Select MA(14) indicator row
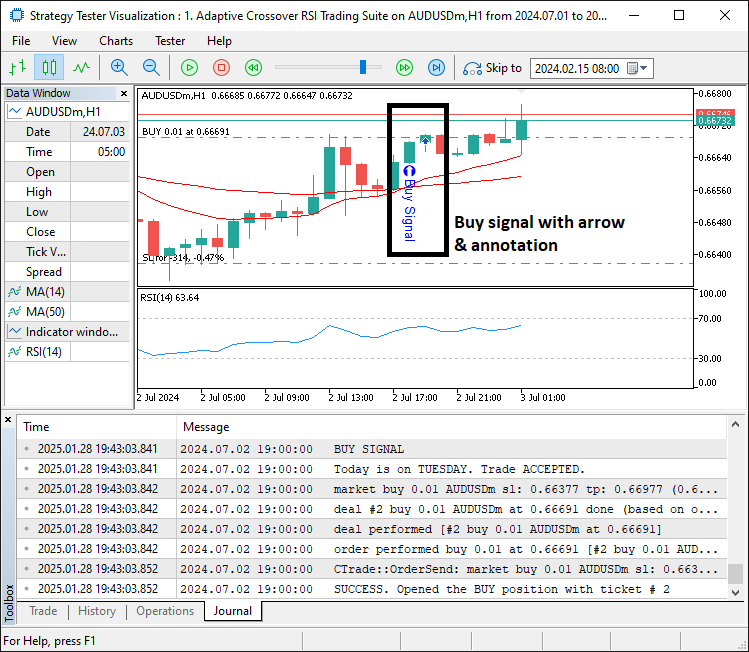 pyautogui.click(x=67, y=292)
